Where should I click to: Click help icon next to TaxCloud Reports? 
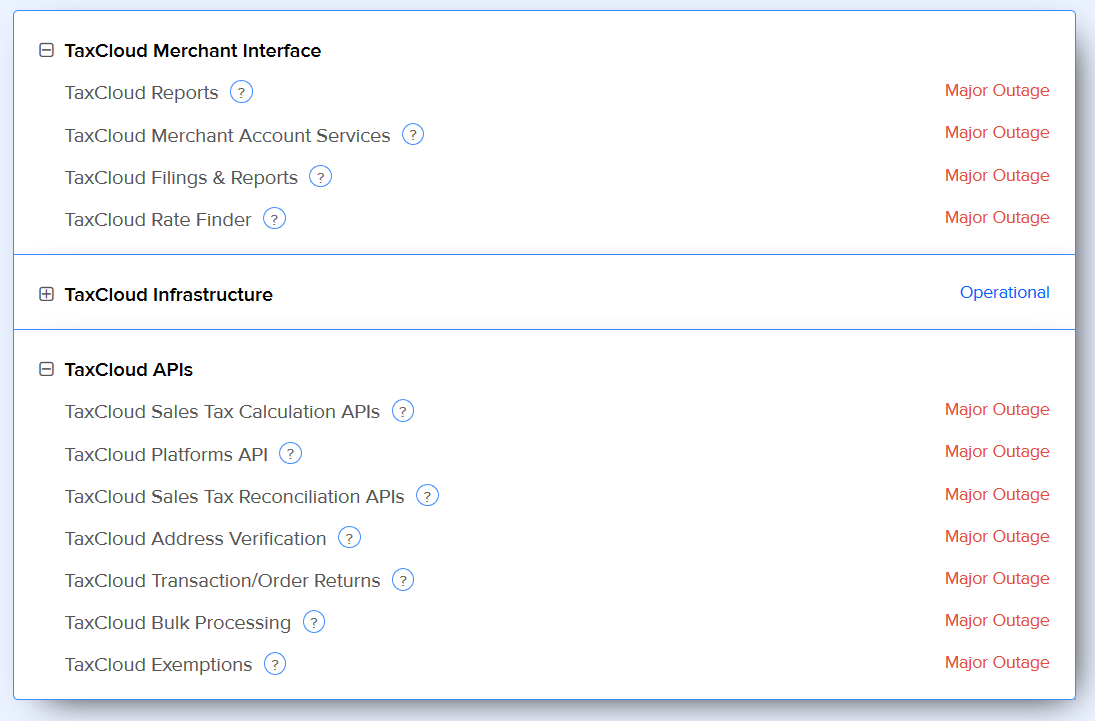point(241,92)
